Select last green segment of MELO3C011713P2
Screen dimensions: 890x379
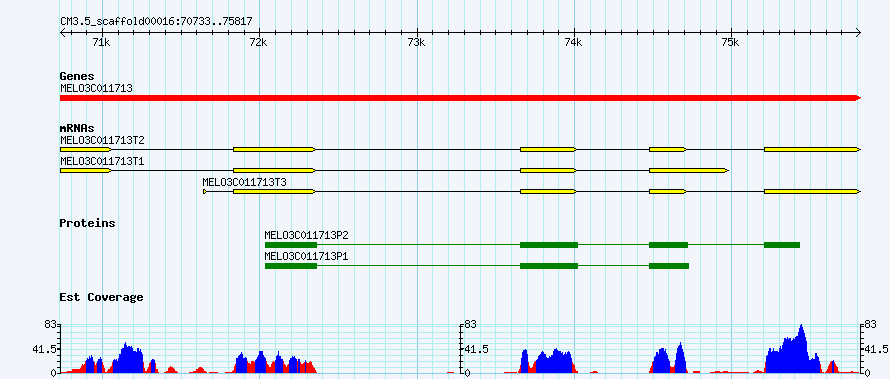click(x=782, y=245)
